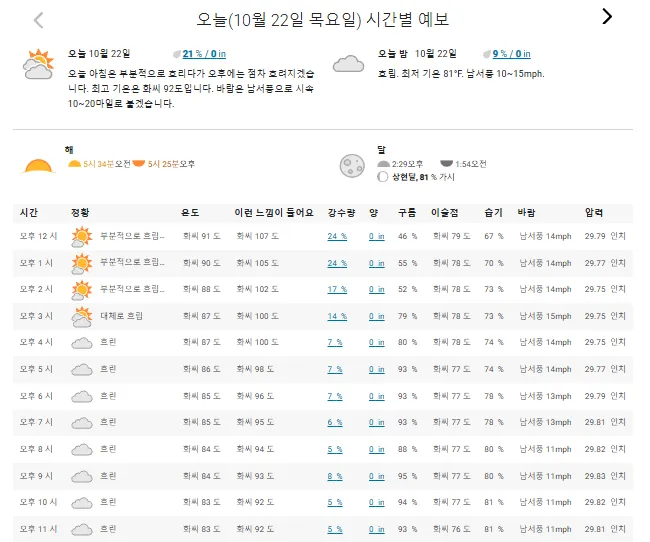Select the 남서풍 15mph wind cell
Viewport: 650px width, 542px height.
pyautogui.click(x=546, y=316)
